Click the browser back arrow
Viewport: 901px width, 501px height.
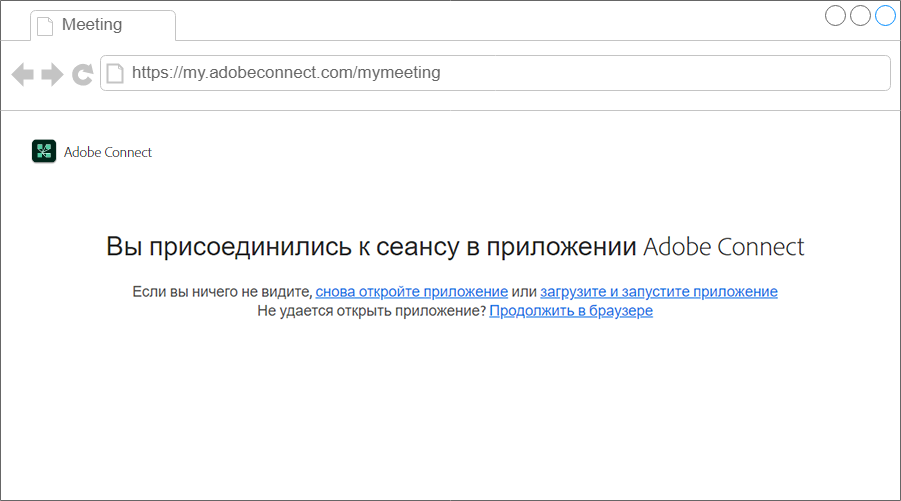coord(23,74)
